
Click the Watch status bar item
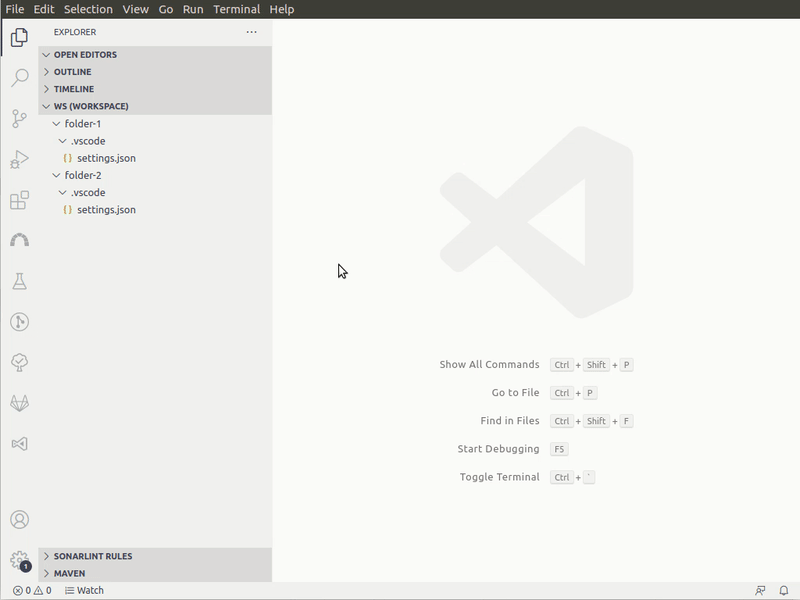pyautogui.click(x=84, y=590)
